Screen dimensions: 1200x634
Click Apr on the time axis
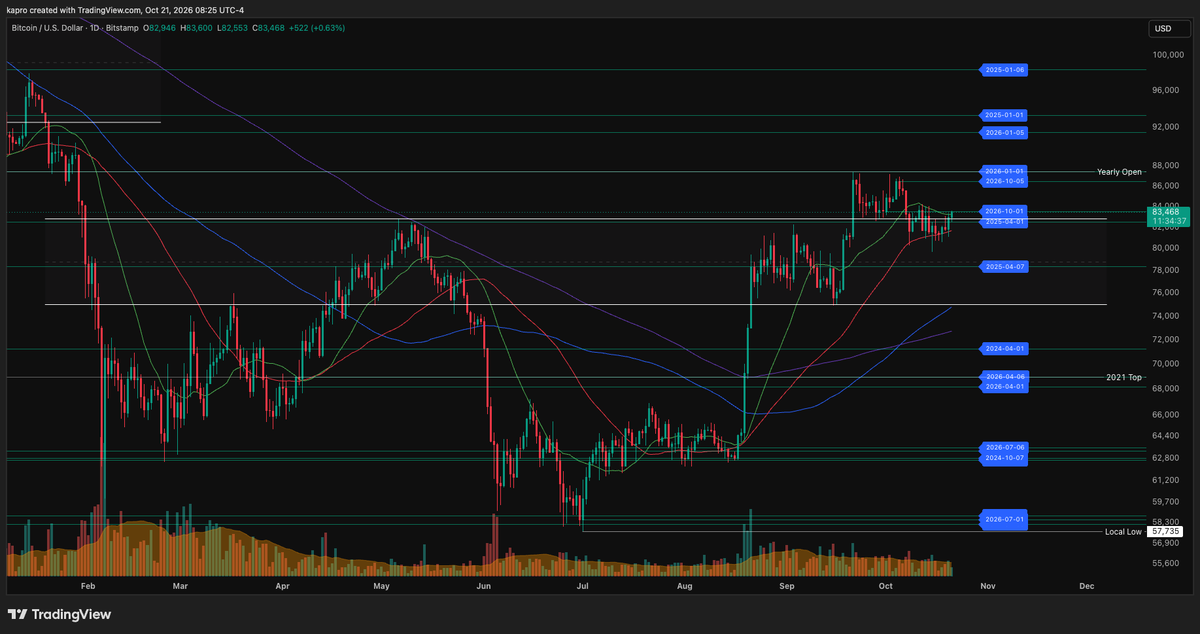[x=282, y=585]
